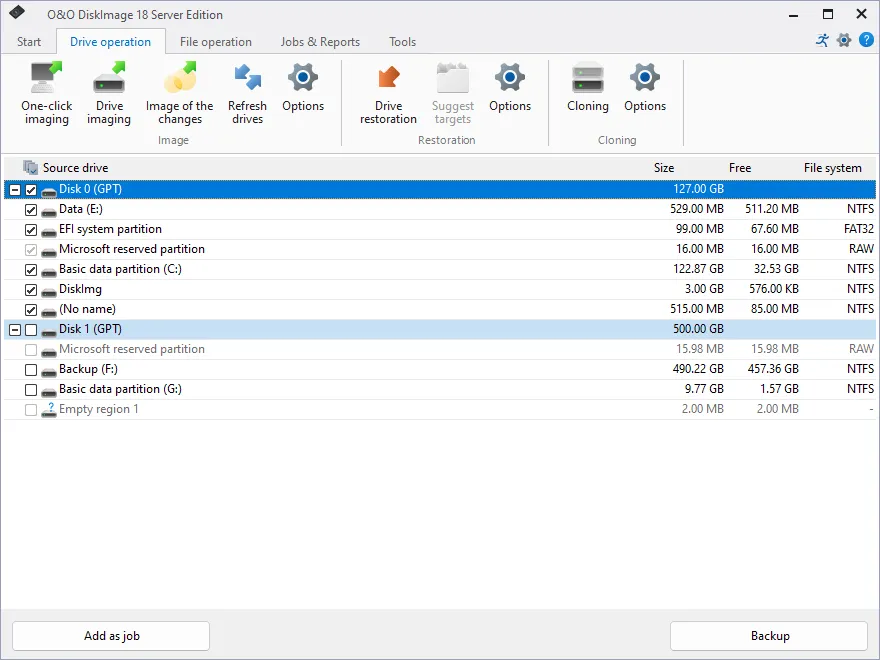Start One-click imaging
The height and width of the screenshot is (660, 880).
tap(47, 93)
